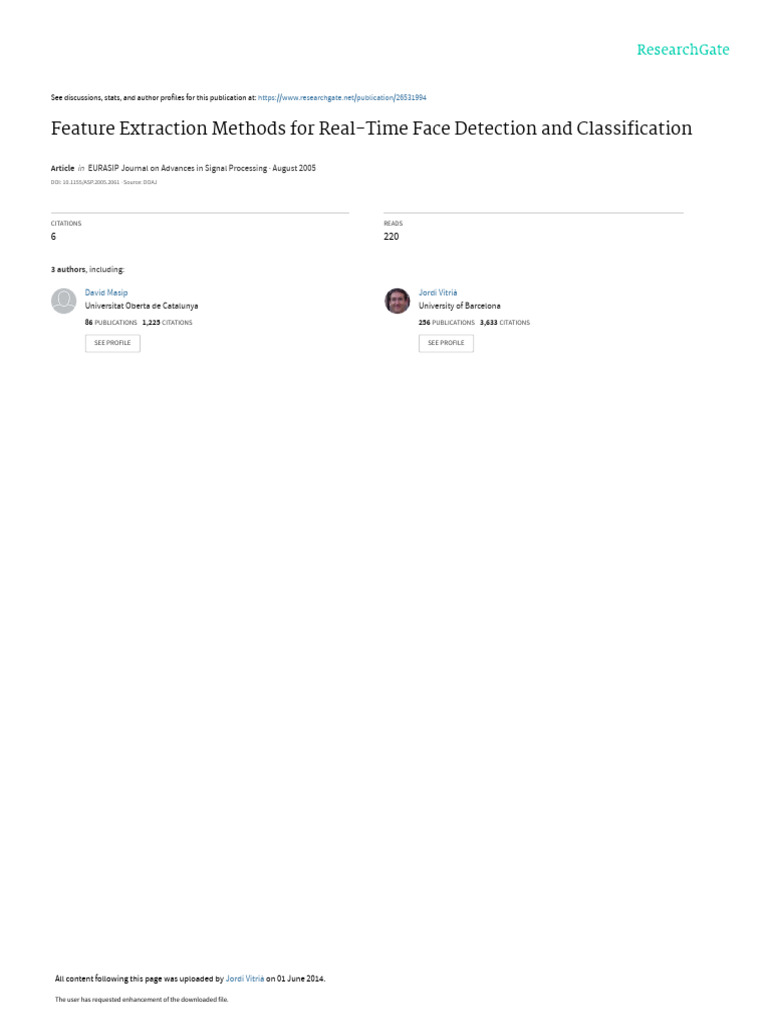768x1024 pixels.
Task: Click the 1,225 citations stat
Action: point(167,323)
